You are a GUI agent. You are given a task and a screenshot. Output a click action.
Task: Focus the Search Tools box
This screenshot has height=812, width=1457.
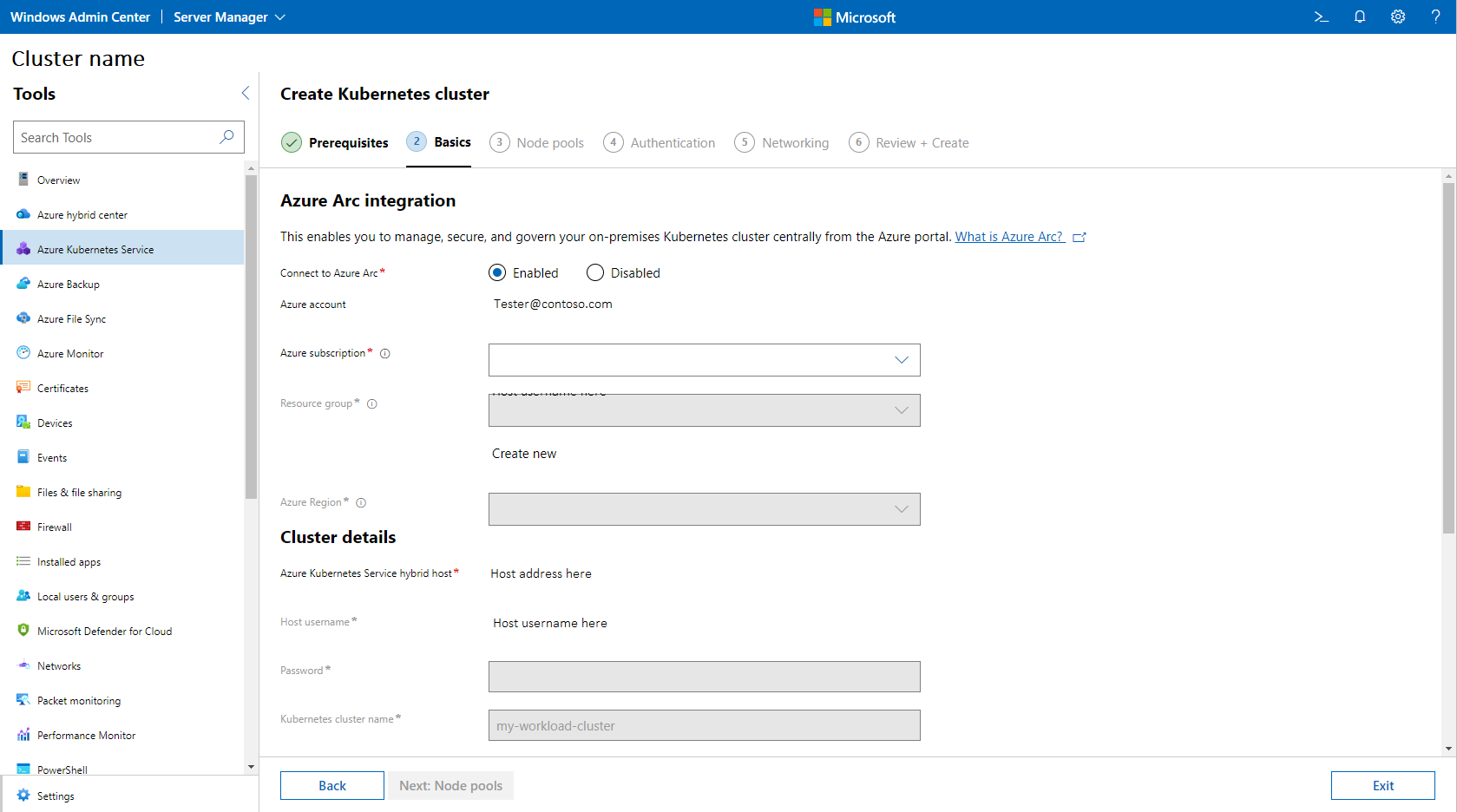128,137
